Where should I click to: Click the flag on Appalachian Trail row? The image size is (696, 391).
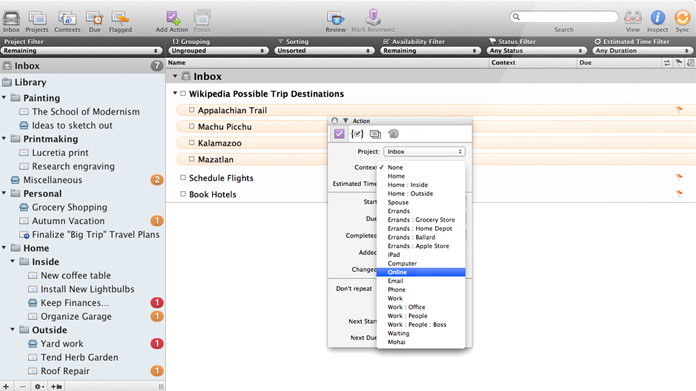tap(679, 109)
